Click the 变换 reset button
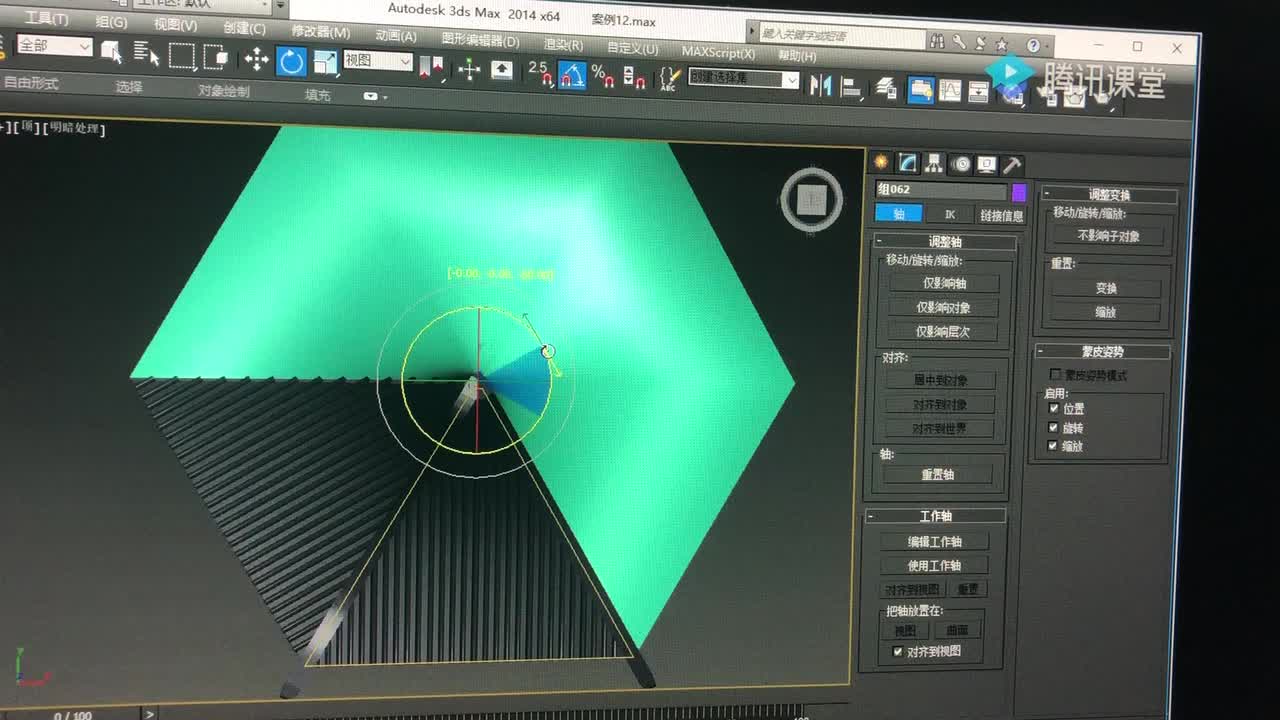The image size is (1280, 720). click(x=1105, y=288)
